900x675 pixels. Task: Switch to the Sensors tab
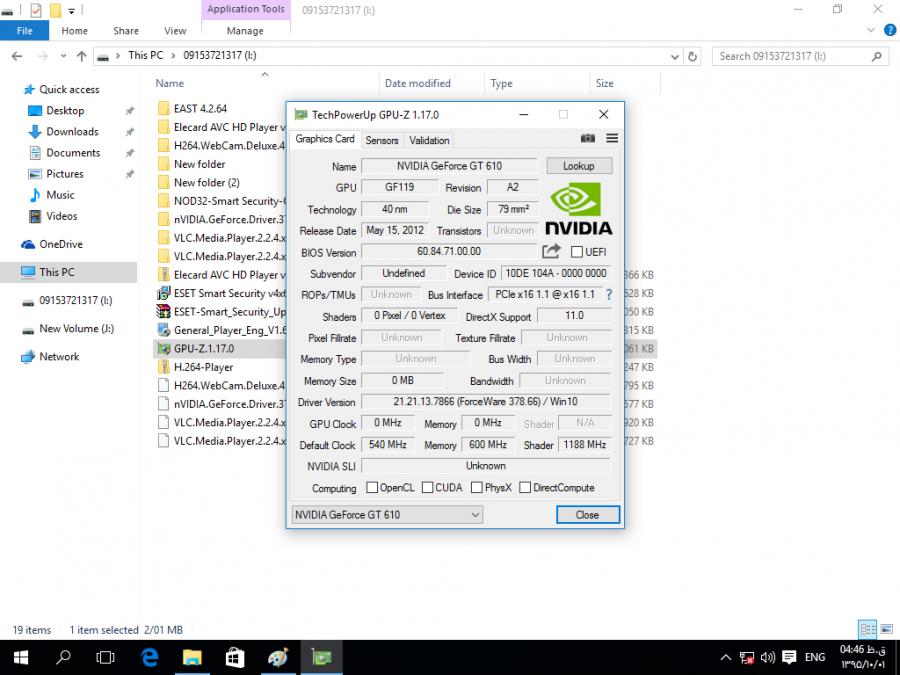coord(382,140)
